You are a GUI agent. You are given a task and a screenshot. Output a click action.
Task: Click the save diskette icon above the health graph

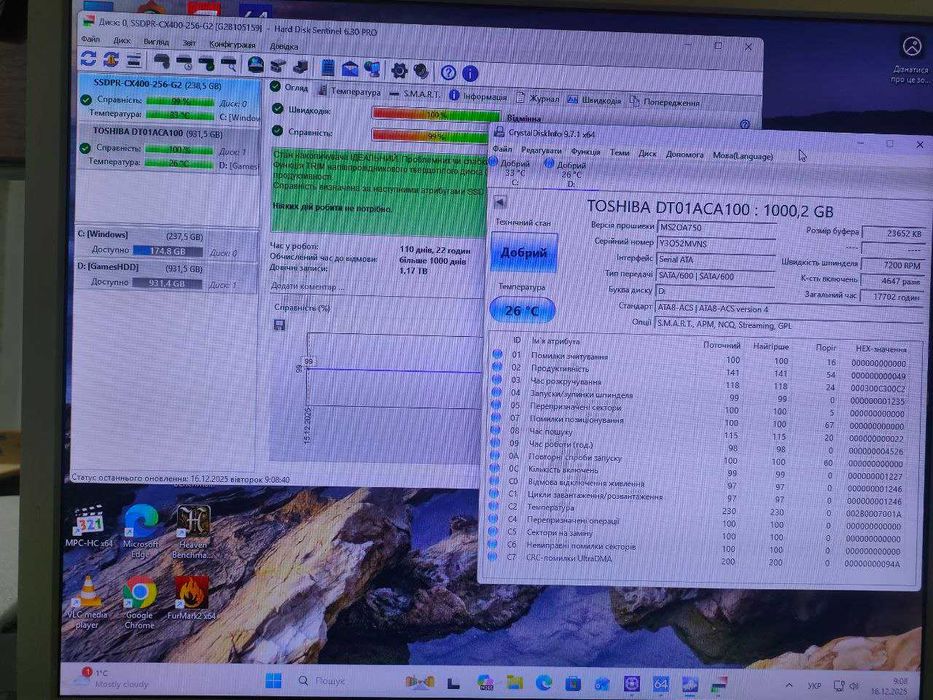[x=279, y=325]
